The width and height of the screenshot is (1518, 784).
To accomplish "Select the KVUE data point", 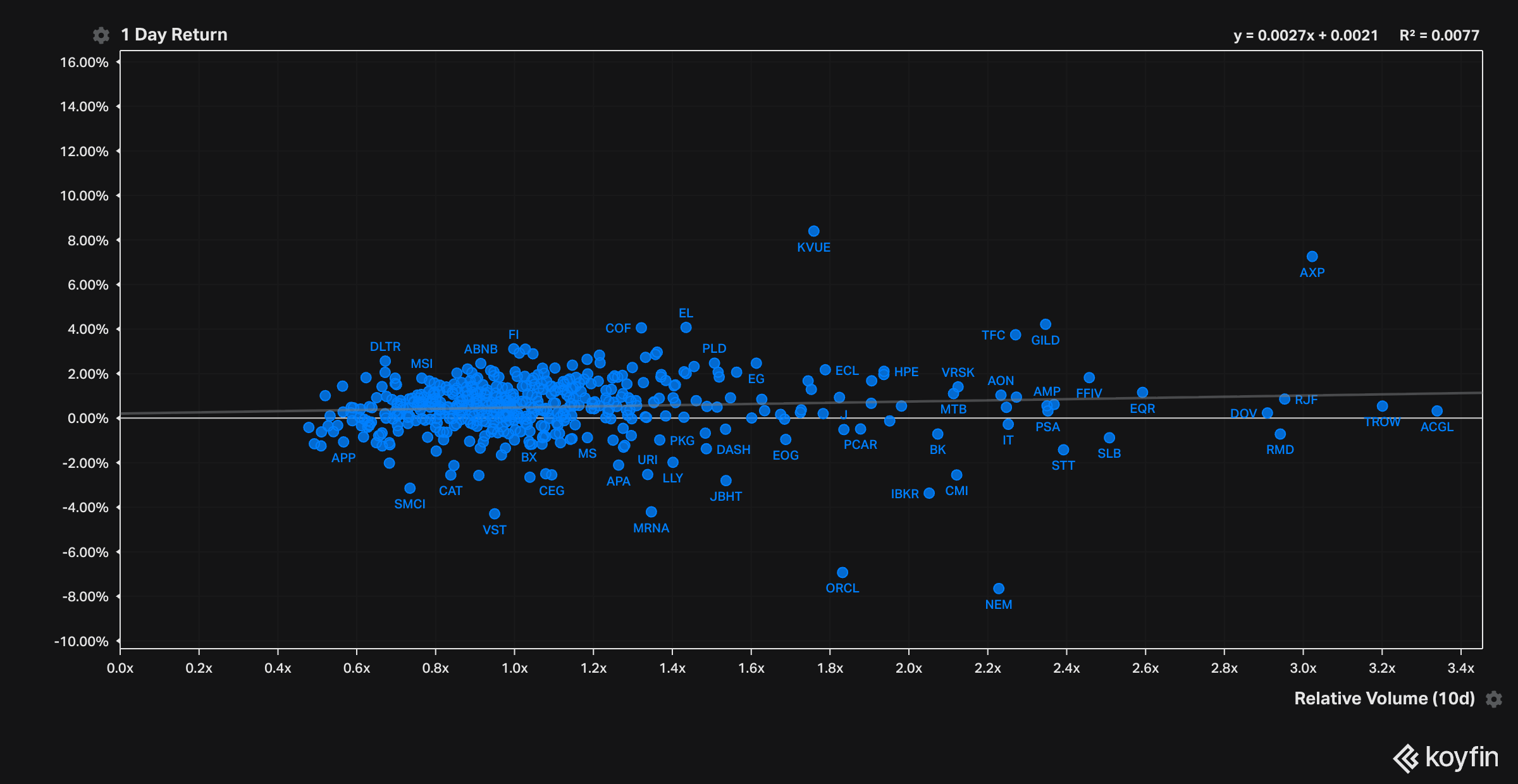I will click(814, 231).
